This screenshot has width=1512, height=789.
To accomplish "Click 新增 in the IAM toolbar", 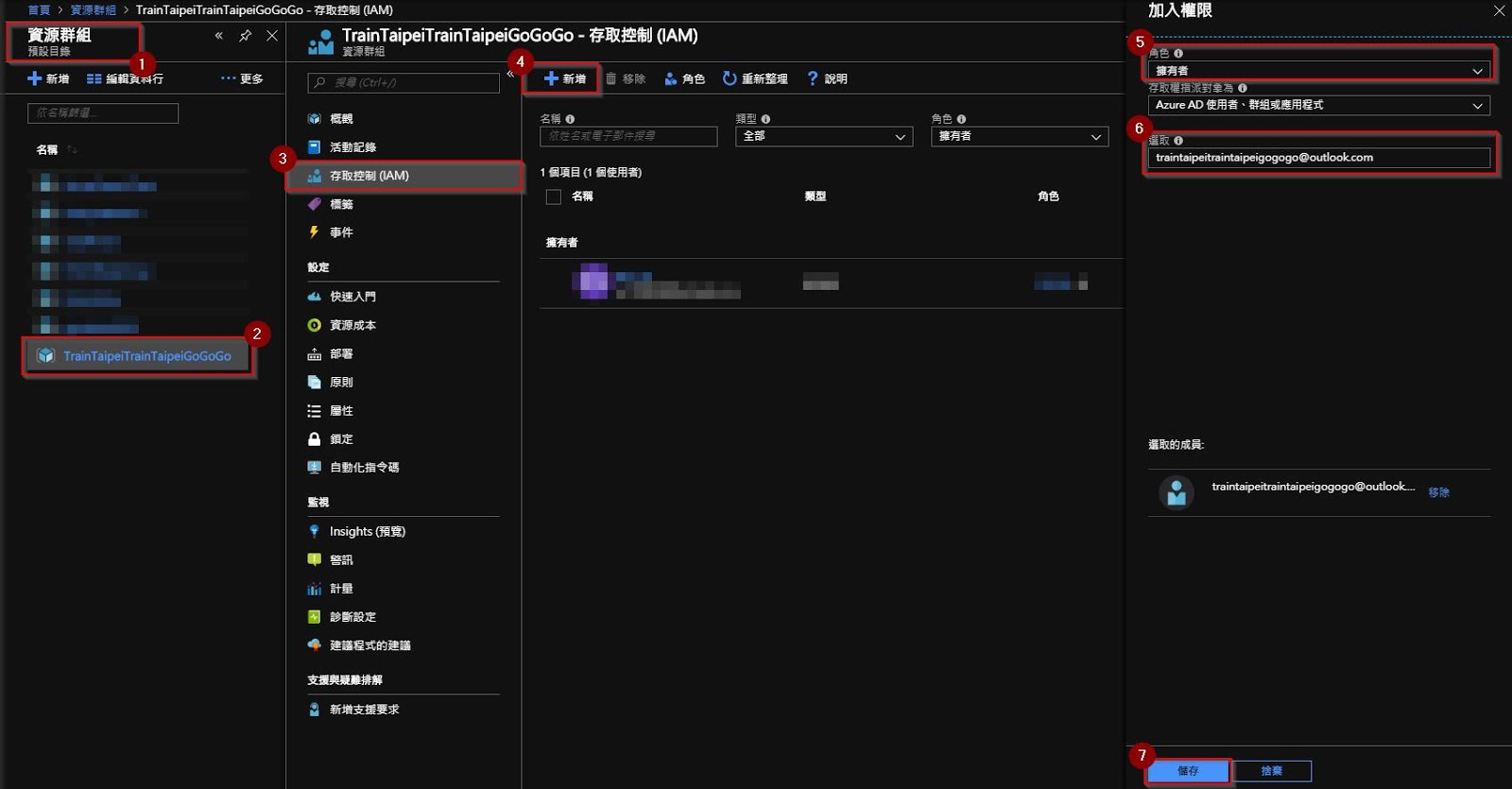I will point(564,78).
